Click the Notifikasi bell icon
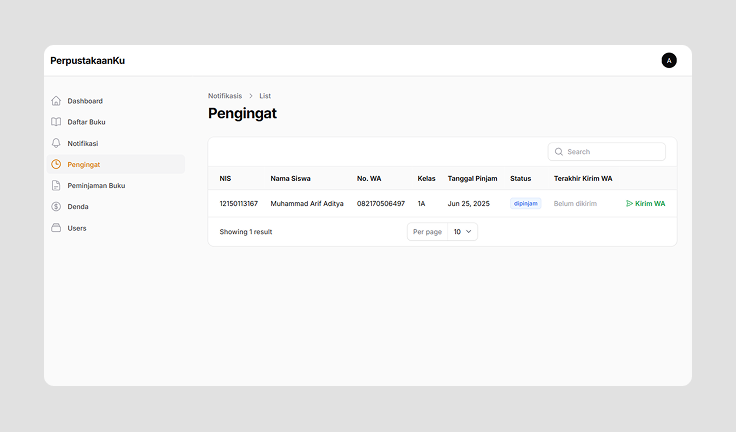Screen dimensions: 736x432 tap(56, 143)
